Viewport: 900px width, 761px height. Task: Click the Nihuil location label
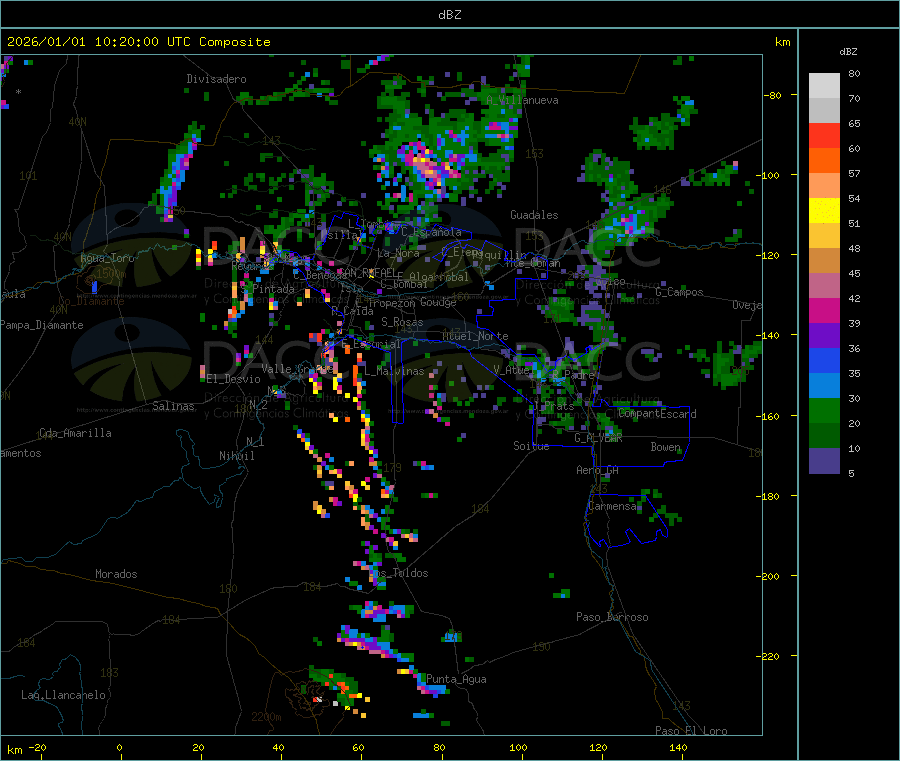click(x=236, y=456)
